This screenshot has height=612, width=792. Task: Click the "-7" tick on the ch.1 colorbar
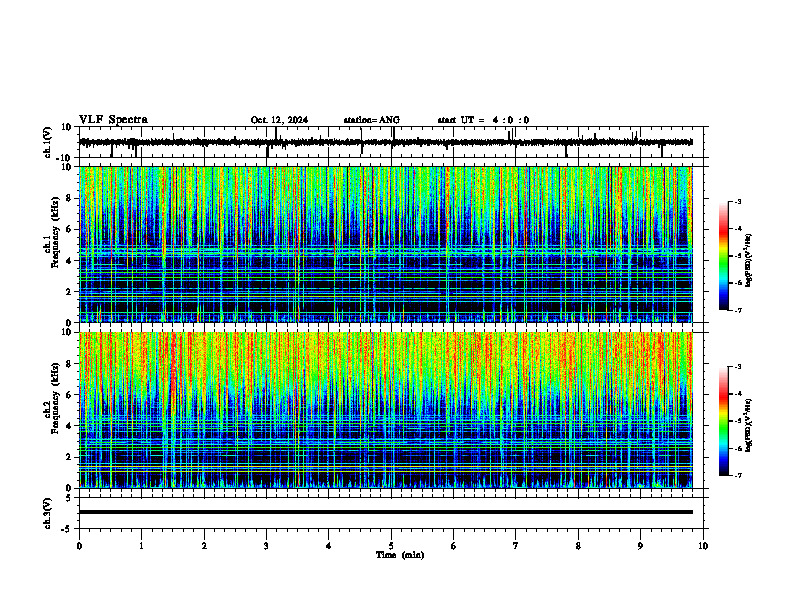pyautogui.click(x=738, y=311)
